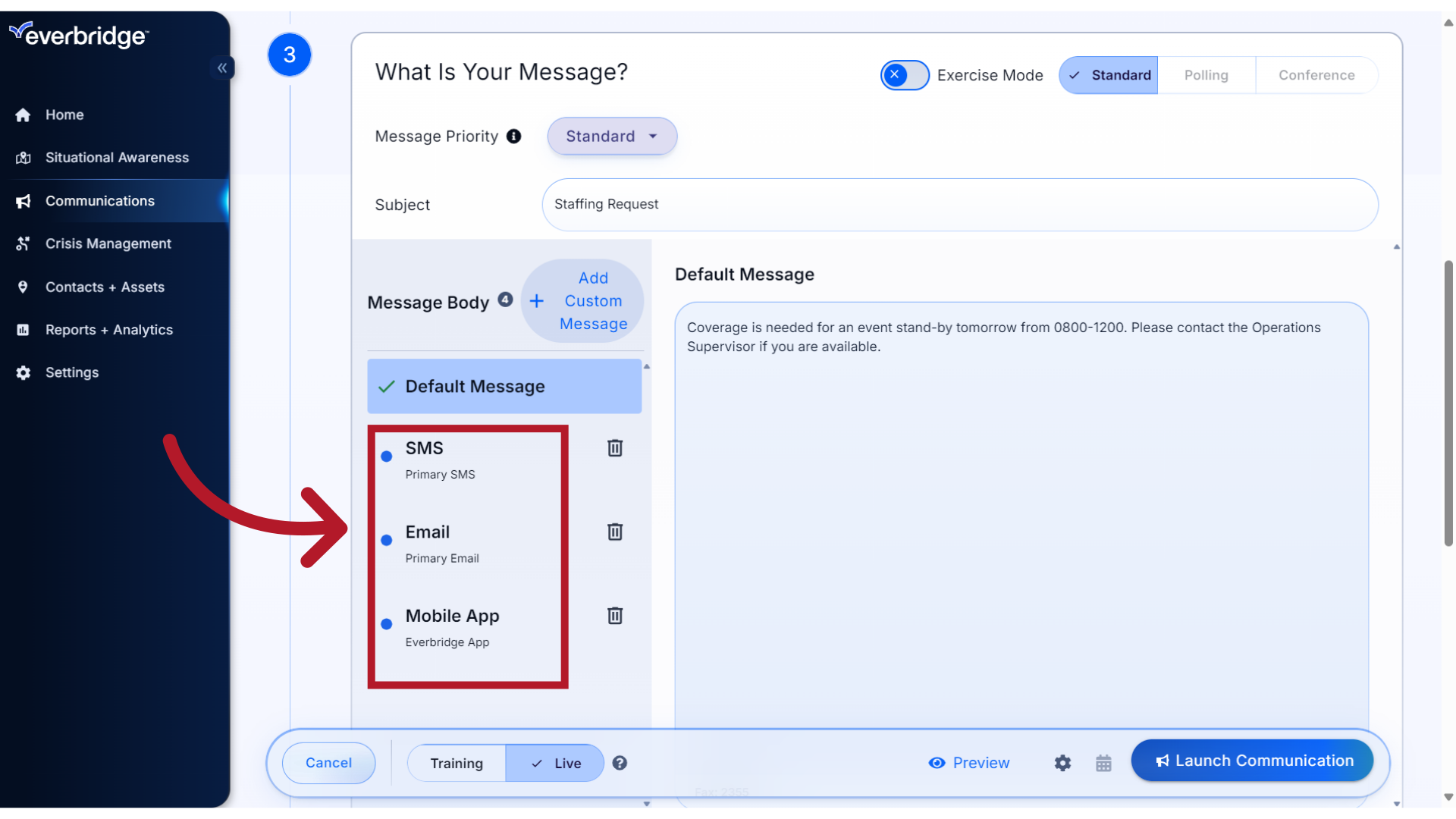Select the Home icon in the sidebar
The height and width of the screenshot is (819, 1456).
23,115
